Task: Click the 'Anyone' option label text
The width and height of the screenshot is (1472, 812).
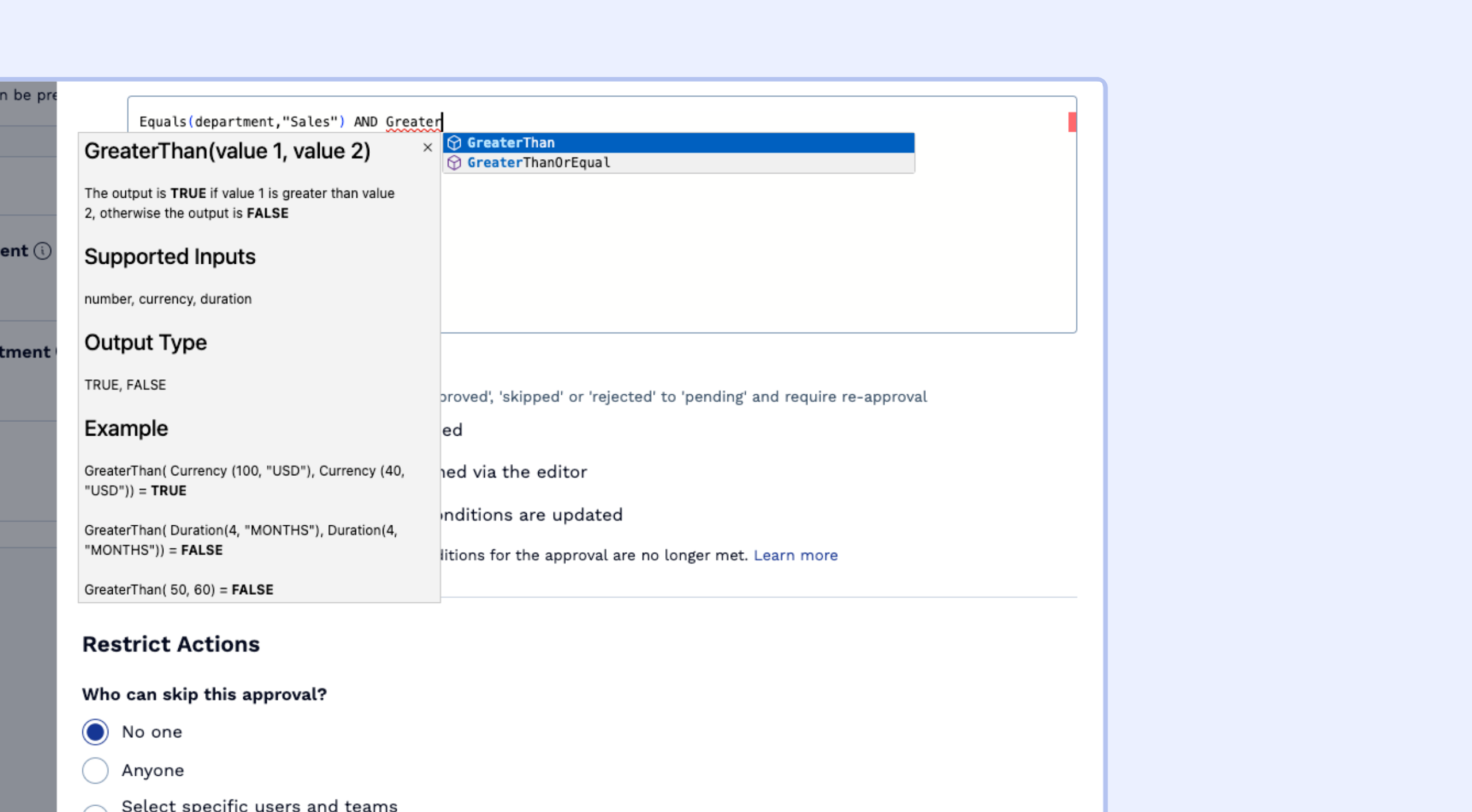Action: tap(153, 770)
